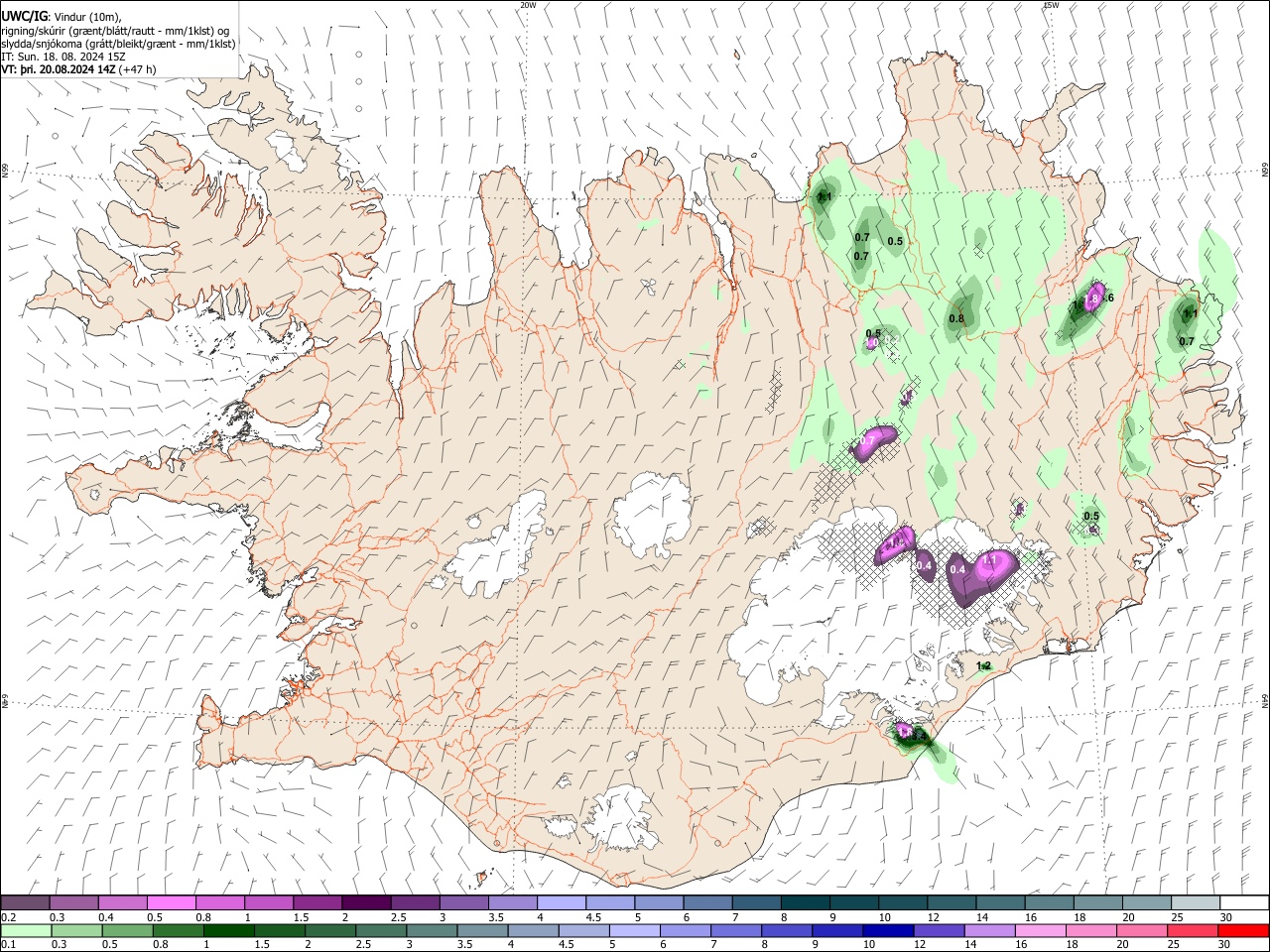
Task: Click the 'slydda/snjókoma' legend description line
Action: click(x=119, y=44)
